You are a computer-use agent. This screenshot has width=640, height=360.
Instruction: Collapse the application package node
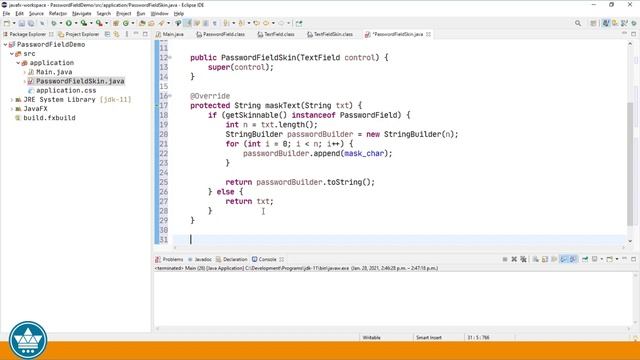pyautogui.click(x=18, y=63)
